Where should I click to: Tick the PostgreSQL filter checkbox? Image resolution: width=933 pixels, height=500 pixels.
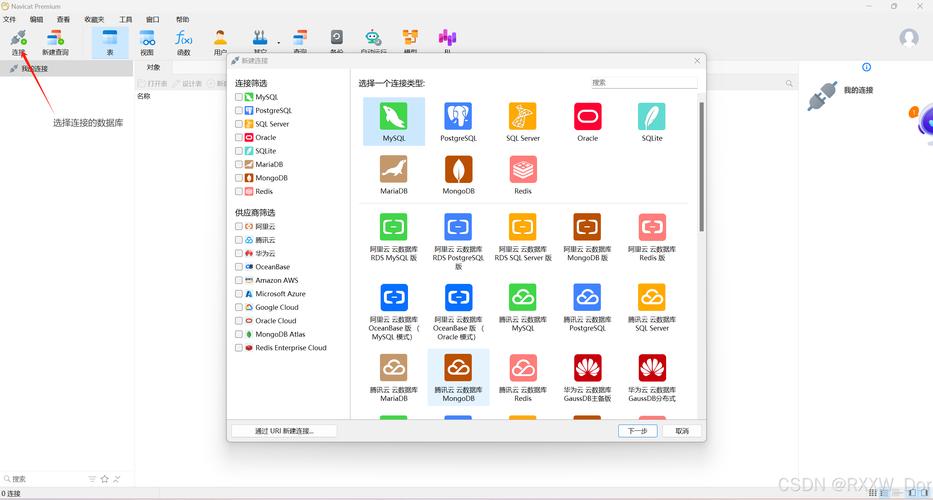click(x=239, y=110)
